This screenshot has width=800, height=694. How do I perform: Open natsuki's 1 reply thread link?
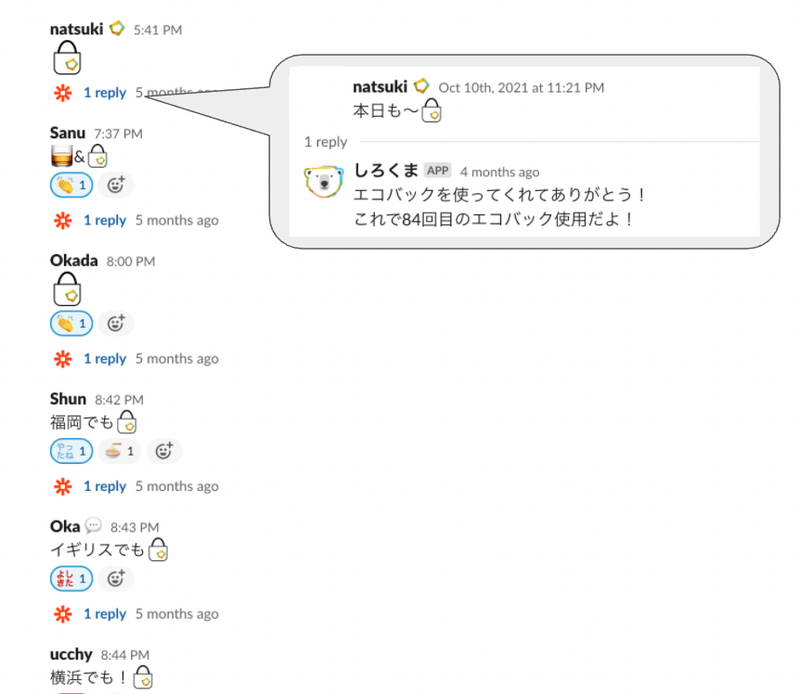click(105, 93)
